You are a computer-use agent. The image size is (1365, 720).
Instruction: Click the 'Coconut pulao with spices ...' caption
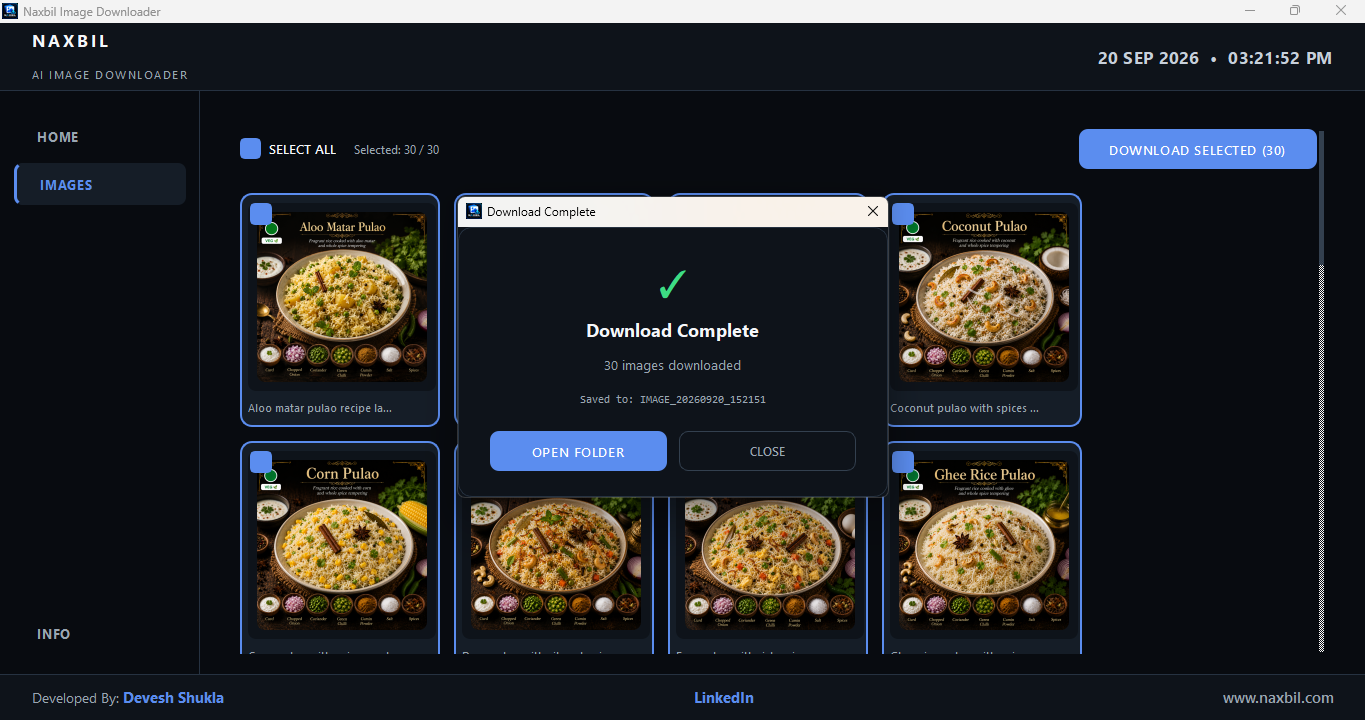[964, 408]
